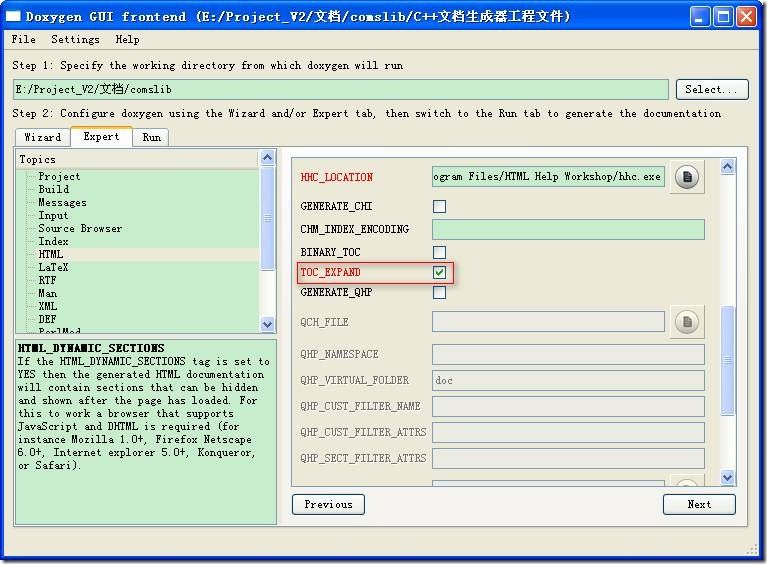Enable the GENERATE_CHI checkbox
The image size is (767, 564).
[439, 206]
